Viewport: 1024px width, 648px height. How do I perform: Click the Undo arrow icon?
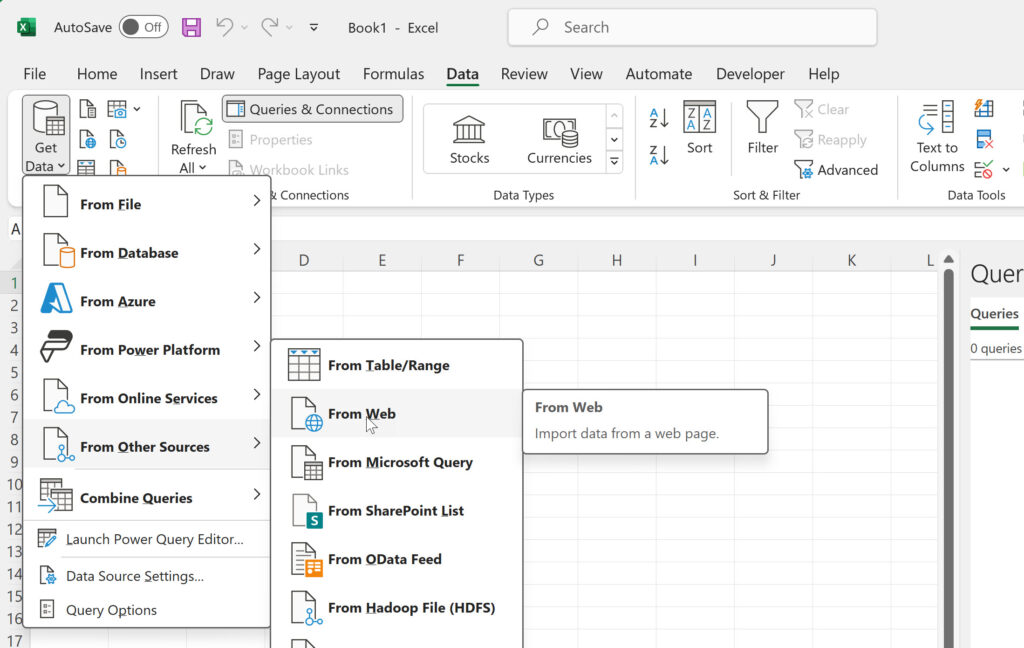(x=225, y=27)
